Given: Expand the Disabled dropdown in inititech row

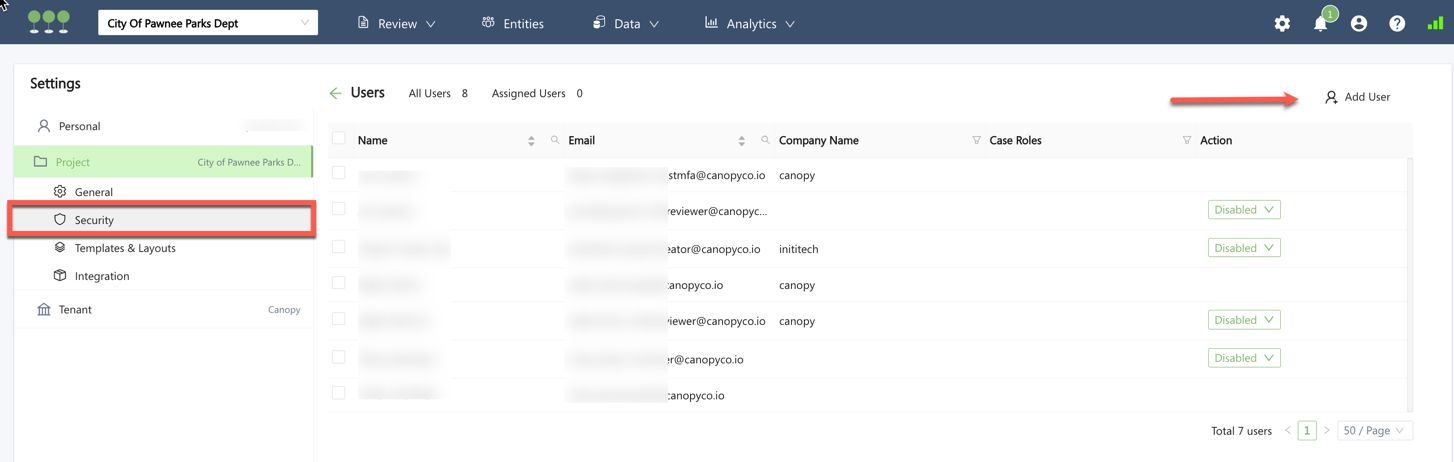Looking at the screenshot, I should pyautogui.click(x=1244, y=248).
